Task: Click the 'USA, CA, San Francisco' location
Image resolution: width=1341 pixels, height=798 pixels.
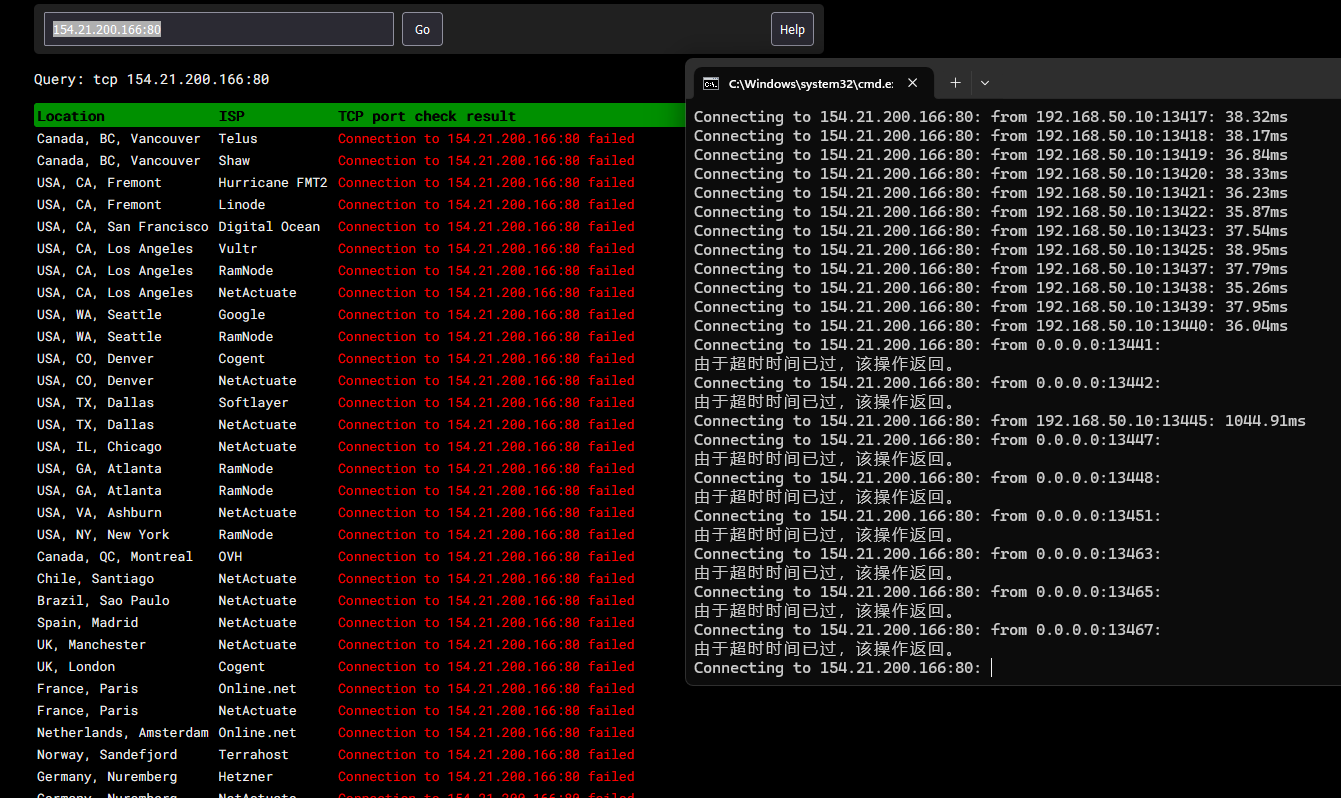Action: point(123,227)
